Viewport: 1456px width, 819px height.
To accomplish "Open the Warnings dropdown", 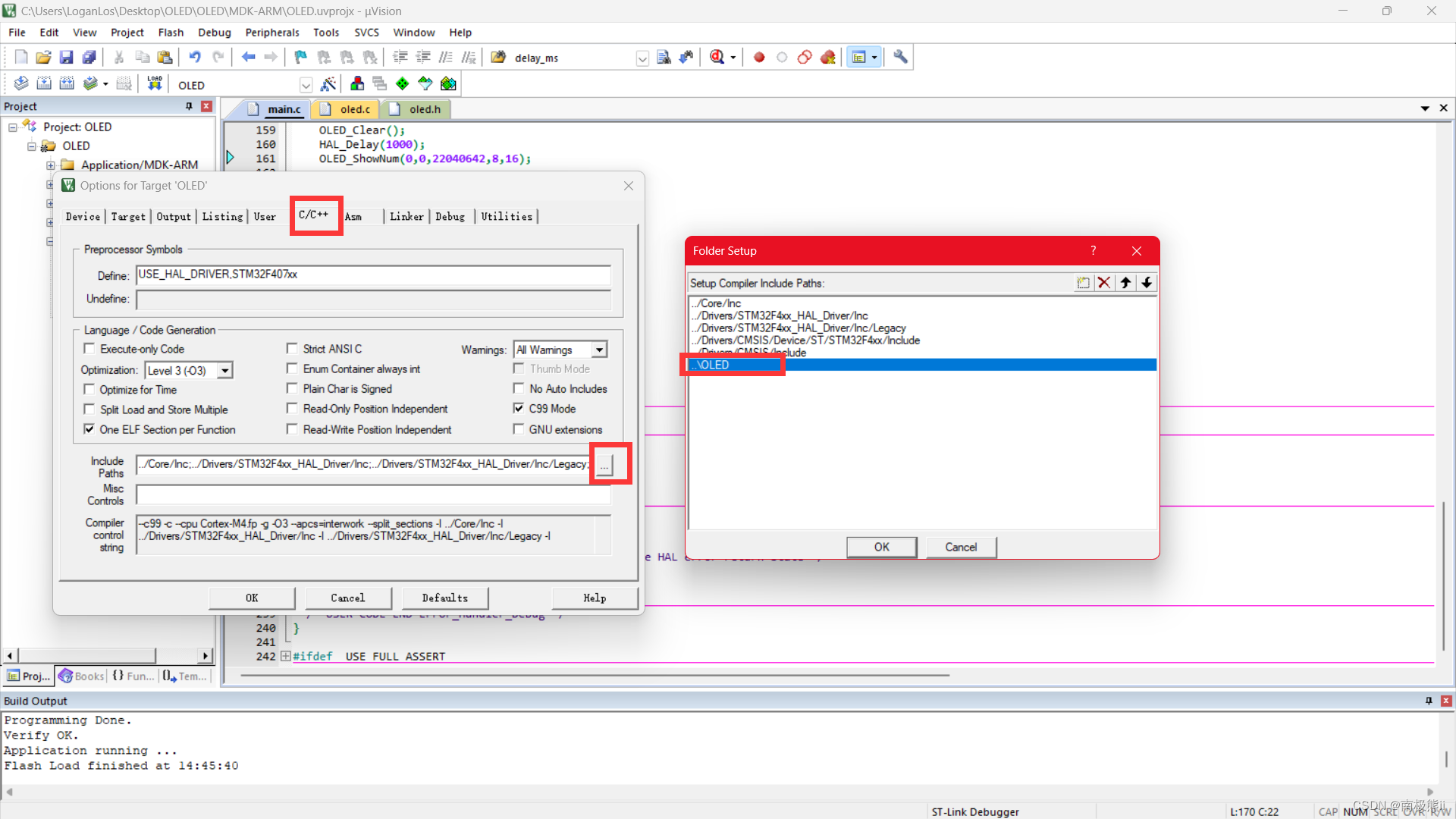I will pyautogui.click(x=599, y=350).
